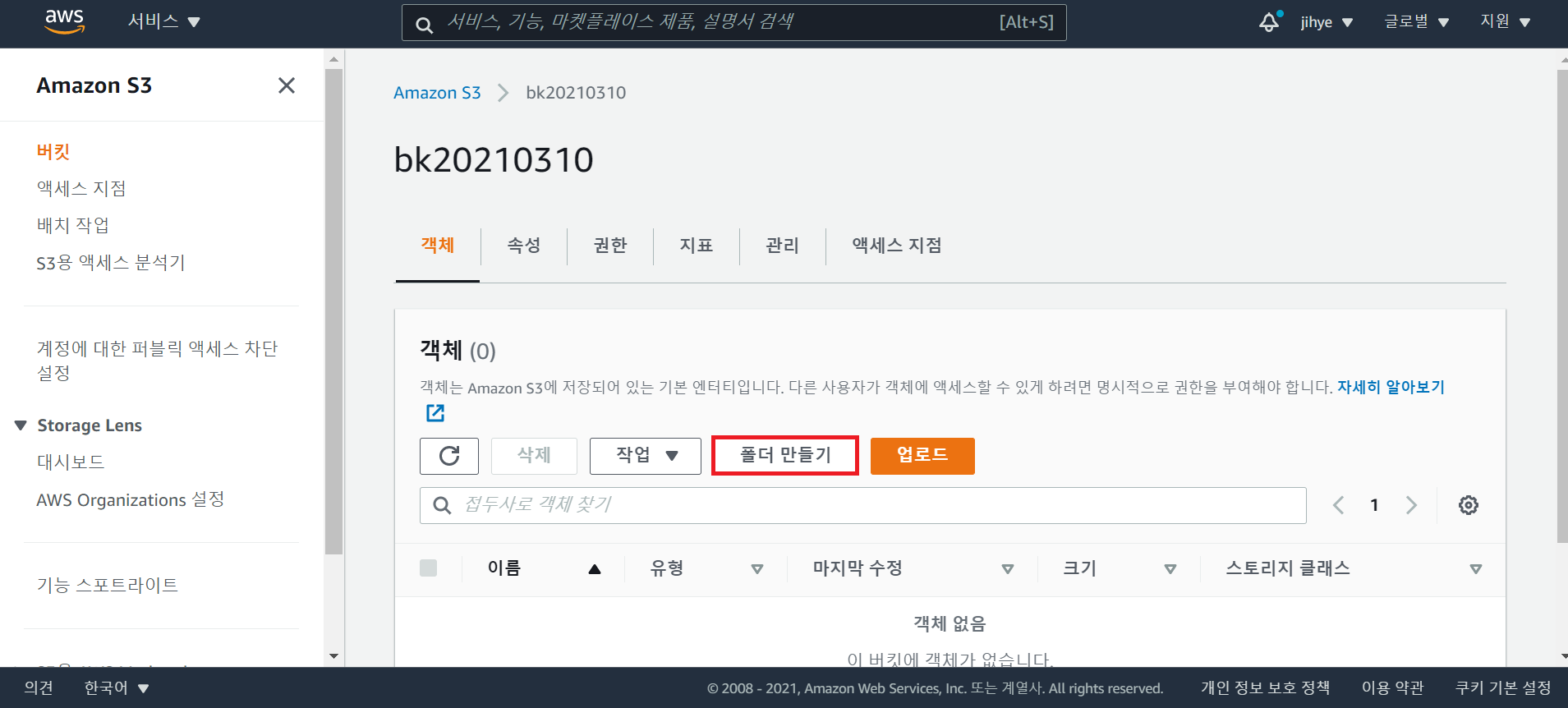
Task: Switch to the 지표 tab
Action: [697, 245]
